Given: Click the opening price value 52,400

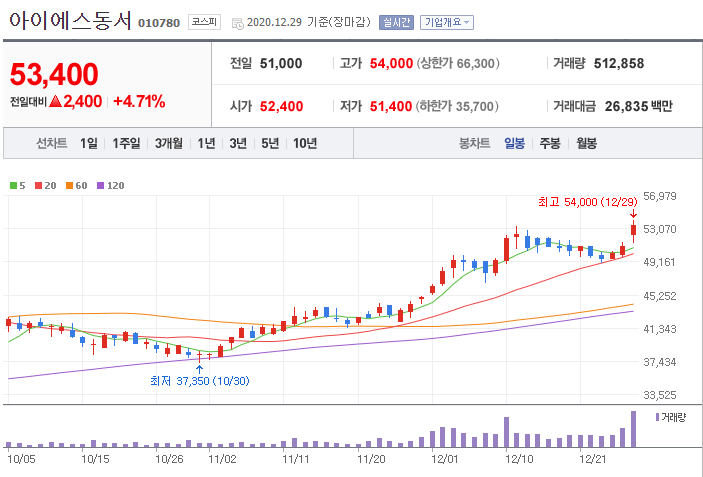Looking at the screenshot, I should 281,106.
